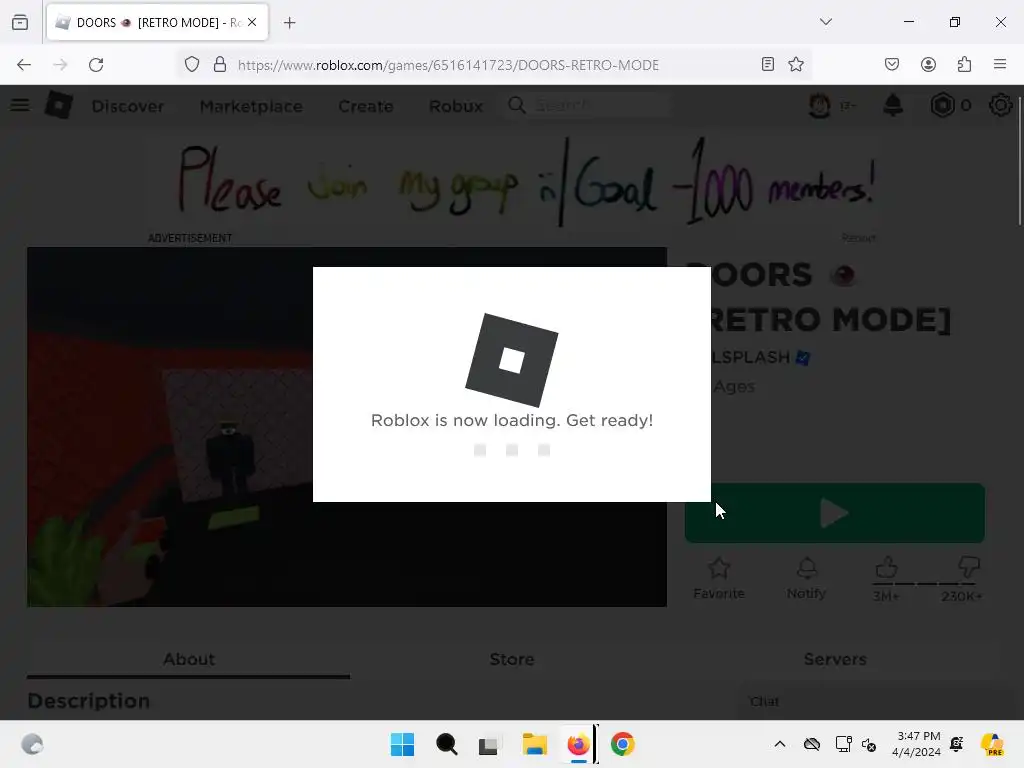1024x768 pixels.
Task: Click the site security padlock icon
Action: tap(220, 65)
